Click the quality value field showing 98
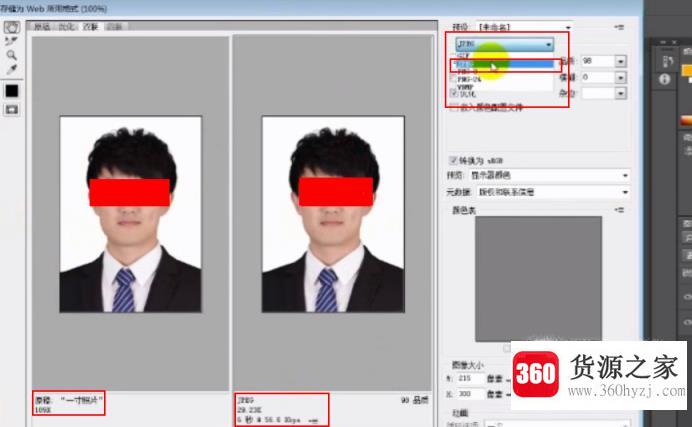Image resolution: width=692 pixels, height=427 pixels. (598, 61)
